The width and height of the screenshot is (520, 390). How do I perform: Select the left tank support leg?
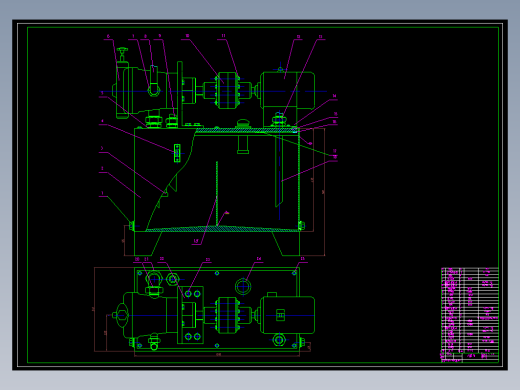[x=148, y=243]
